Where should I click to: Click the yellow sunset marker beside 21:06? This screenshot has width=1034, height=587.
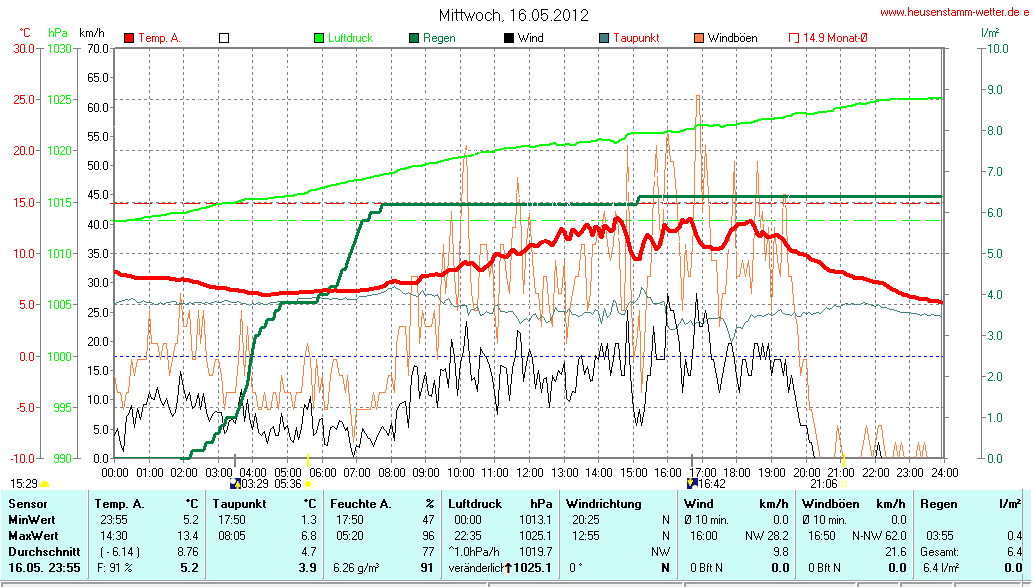pos(844,483)
